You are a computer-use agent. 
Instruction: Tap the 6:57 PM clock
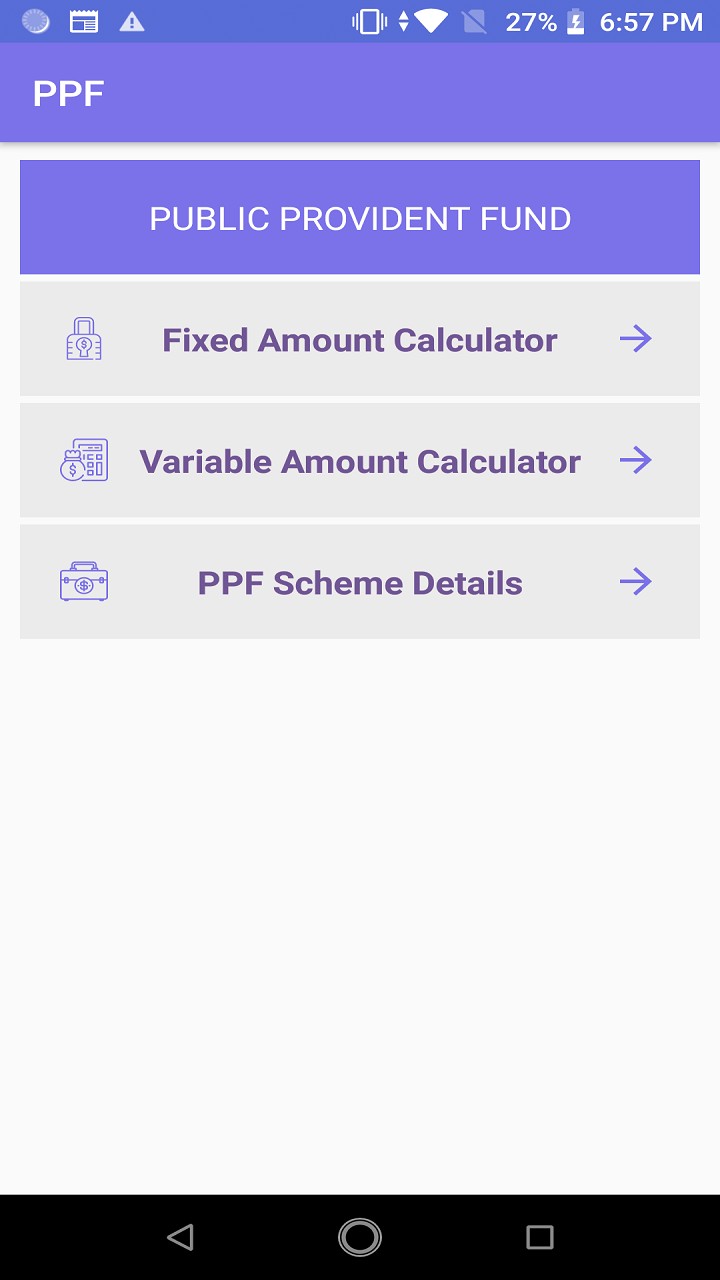(651, 22)
